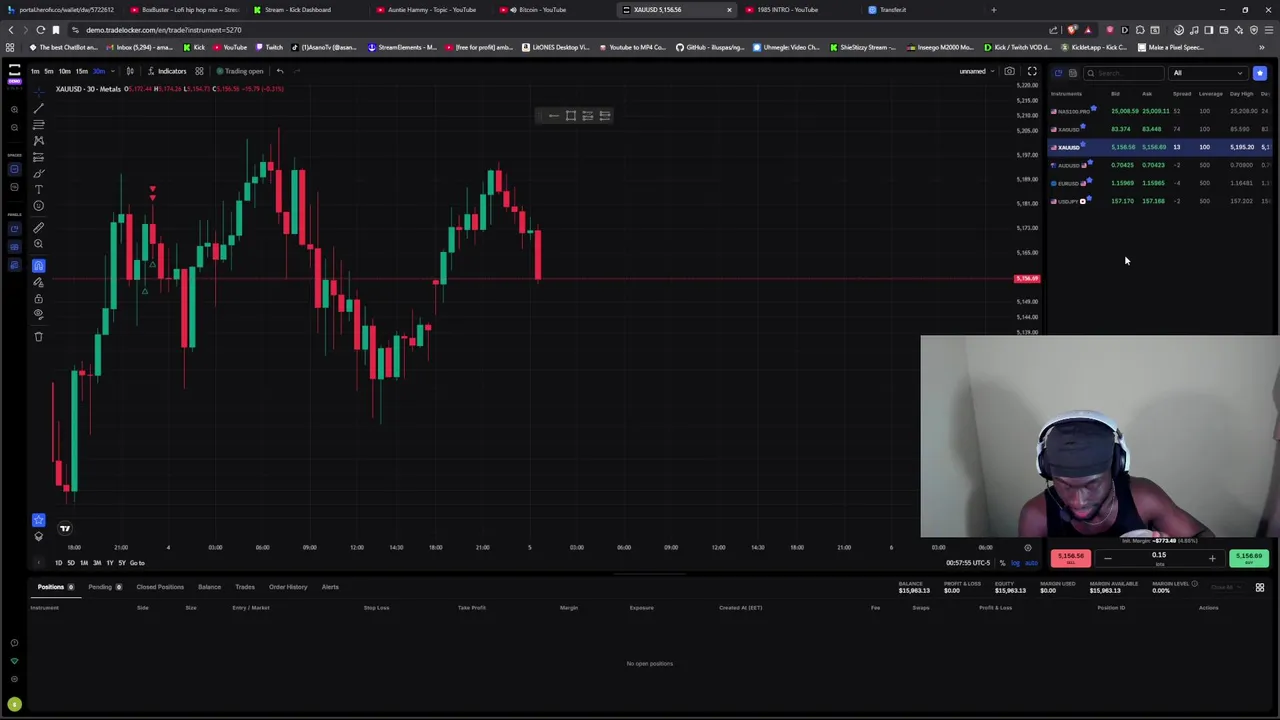The height and width of the screenshot is (720, 1280).
Task: Open the Closed Positions tab
Action: pos(160,587)
